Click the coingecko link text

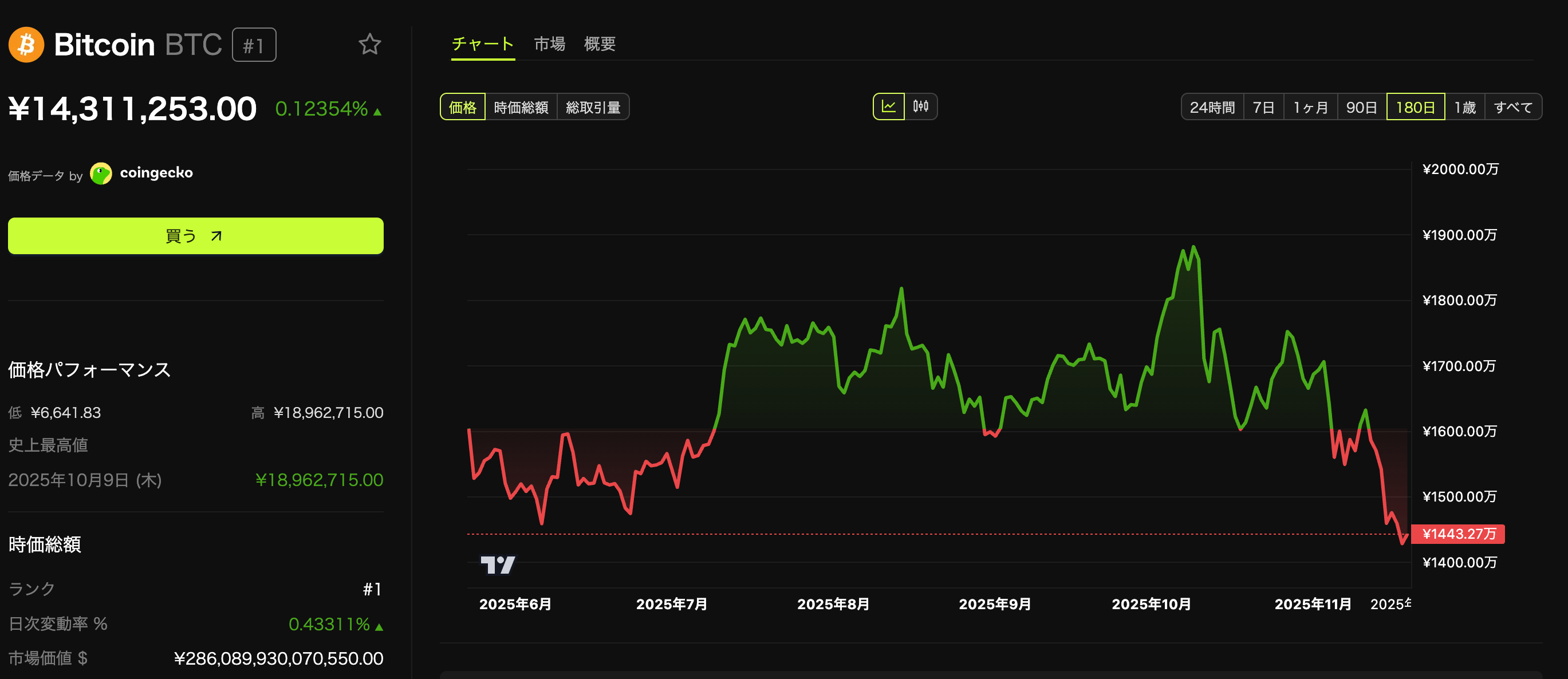(156, 173)
